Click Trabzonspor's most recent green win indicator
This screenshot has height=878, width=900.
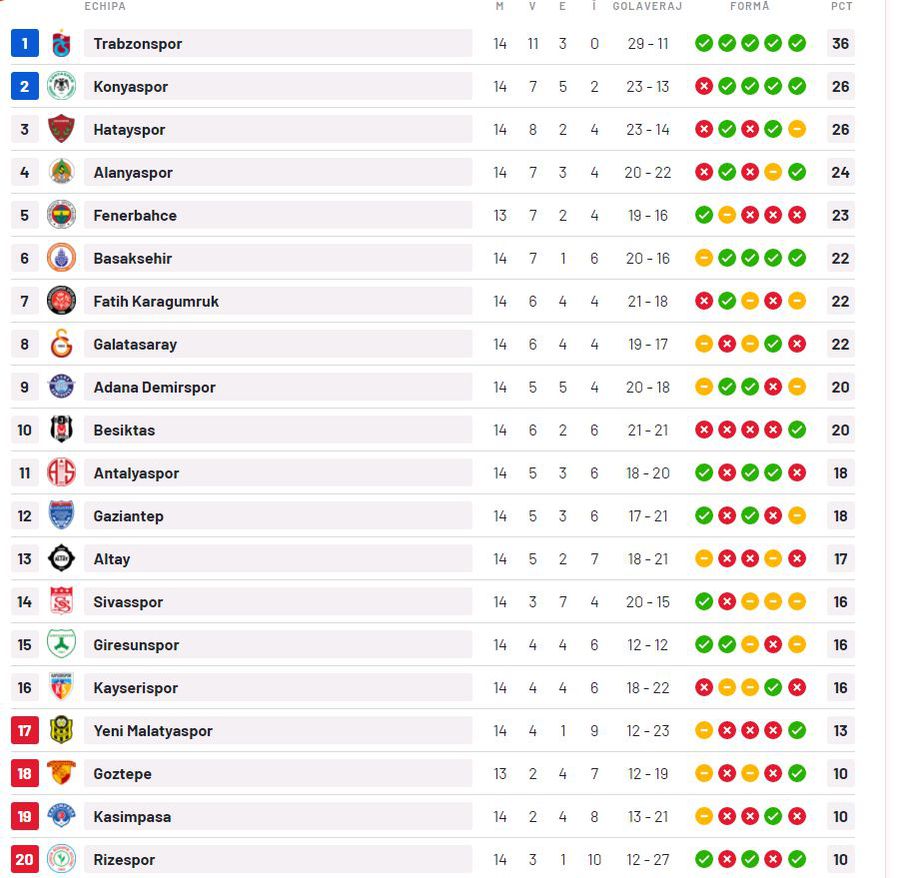tap(797, 43)
